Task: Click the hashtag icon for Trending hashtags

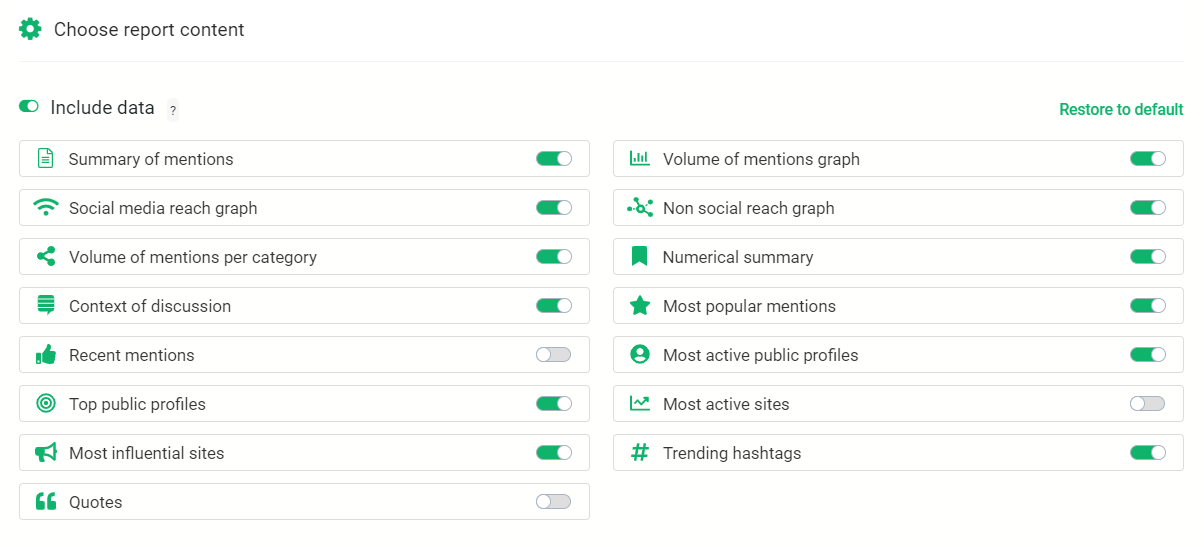Action: (640, 453)
